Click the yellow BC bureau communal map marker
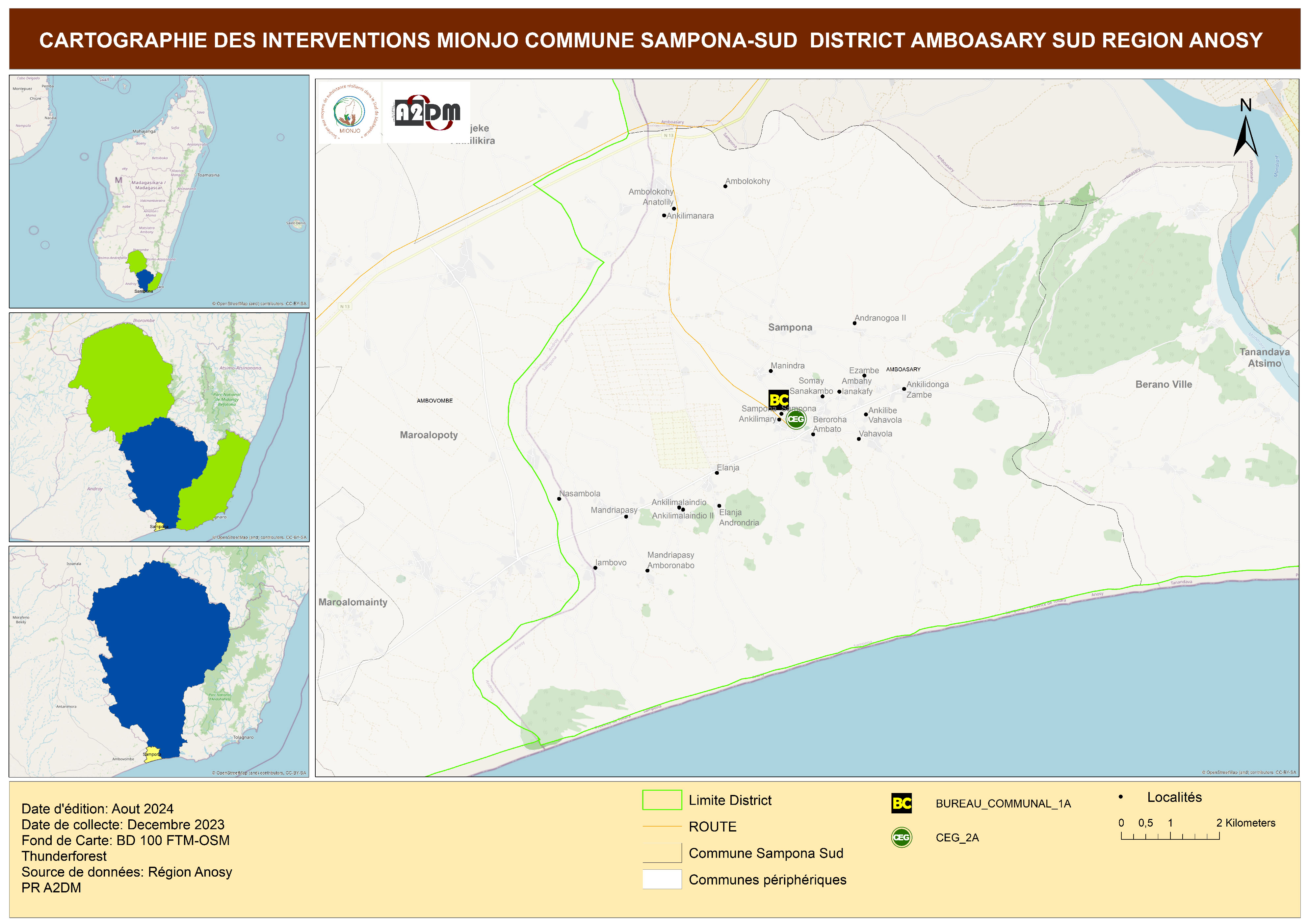The height and width of the screenshot is (924, 1308). 778,399
